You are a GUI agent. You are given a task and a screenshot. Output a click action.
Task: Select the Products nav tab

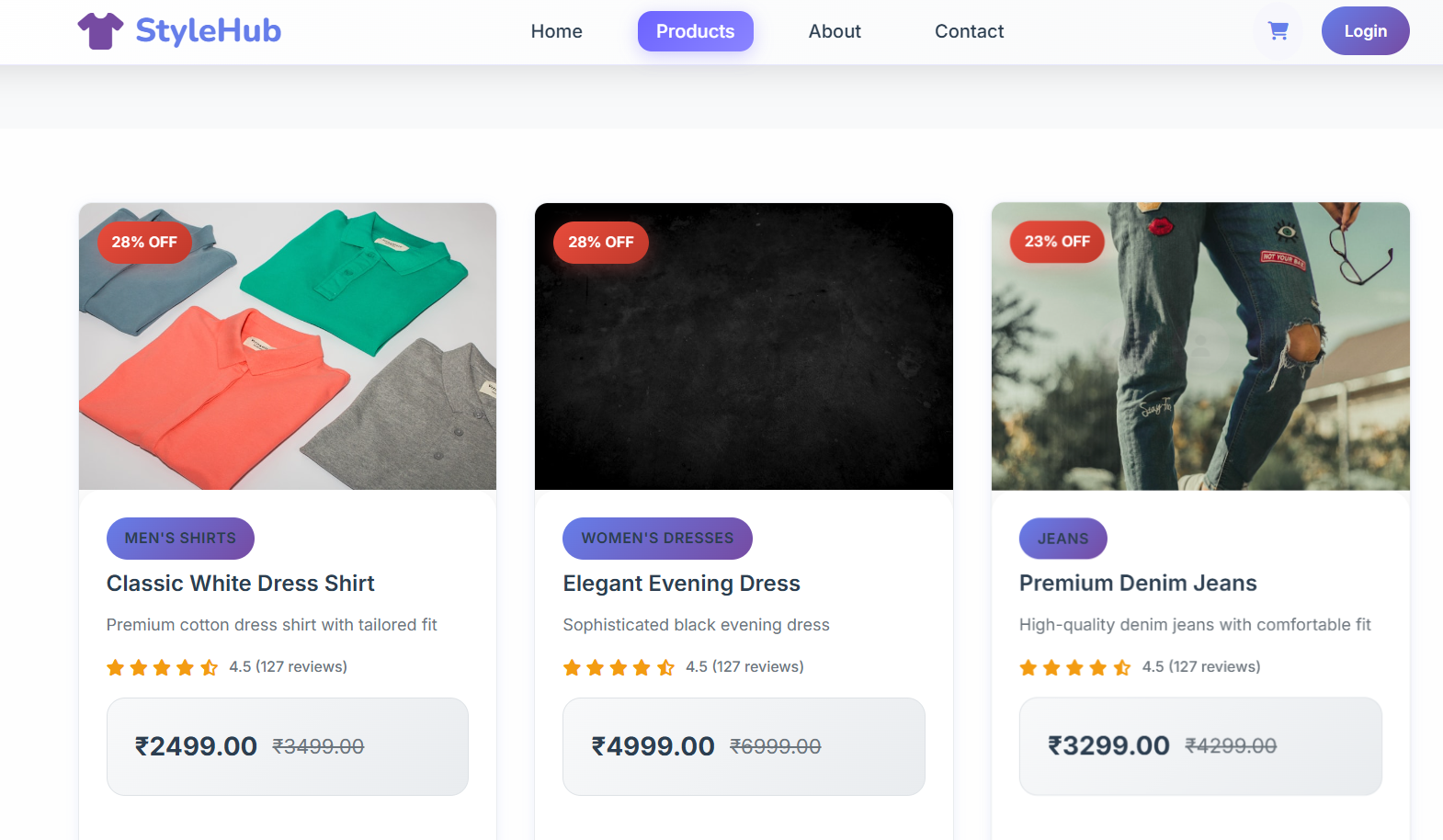695,31
